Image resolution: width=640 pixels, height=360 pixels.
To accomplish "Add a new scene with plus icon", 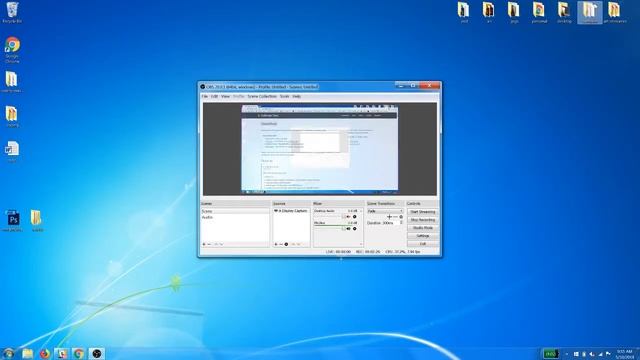I will (x=204, y=244).
